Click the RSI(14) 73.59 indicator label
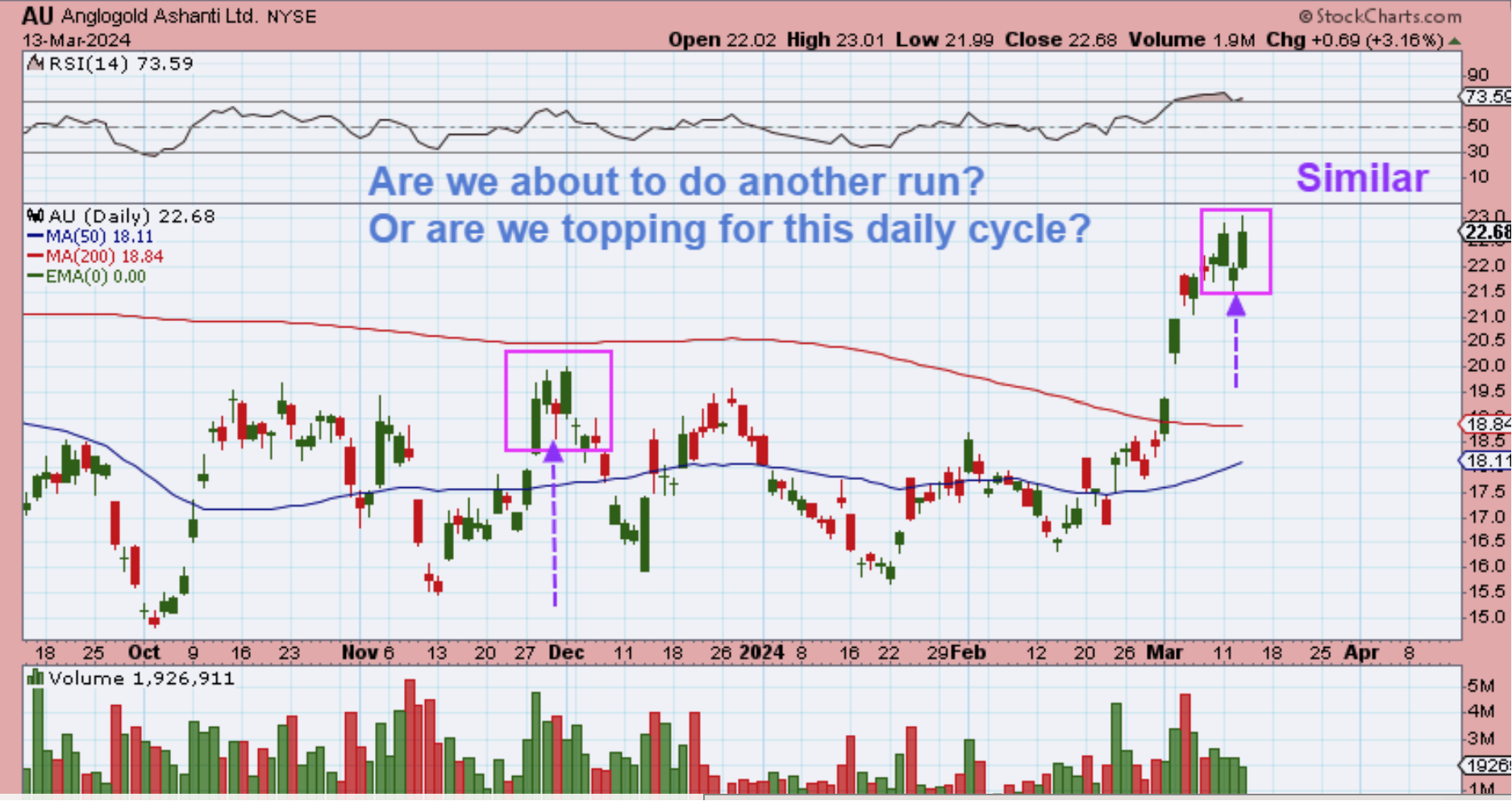Image resolution: width=1512 pixels, height=801 pixels. click(121, 63)
